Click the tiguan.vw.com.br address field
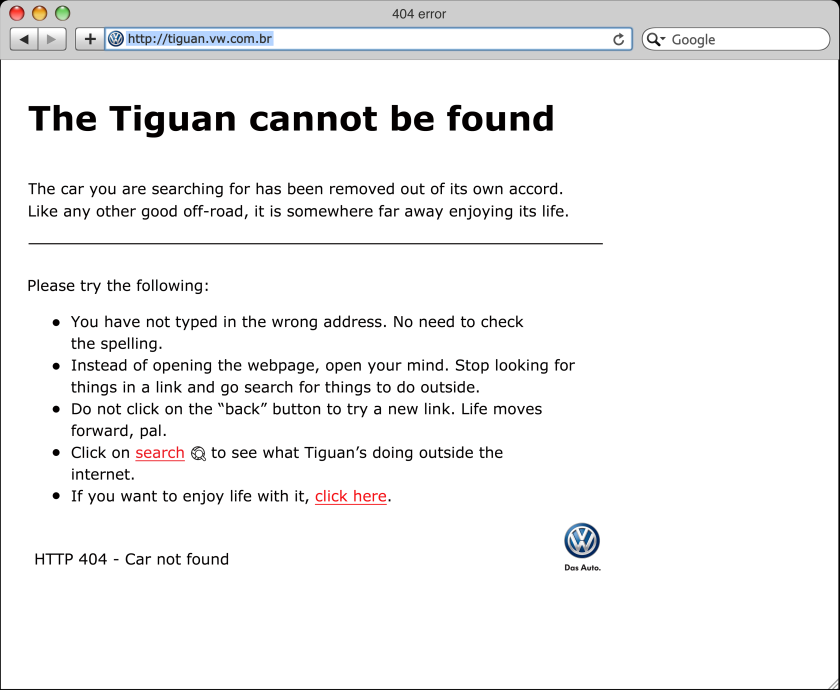840x690 pixels. (360, 39)
